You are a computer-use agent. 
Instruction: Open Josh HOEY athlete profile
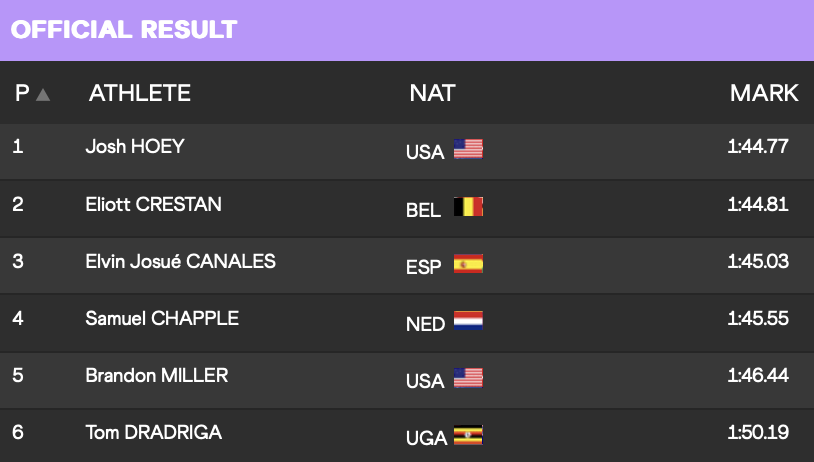point(135,146)
